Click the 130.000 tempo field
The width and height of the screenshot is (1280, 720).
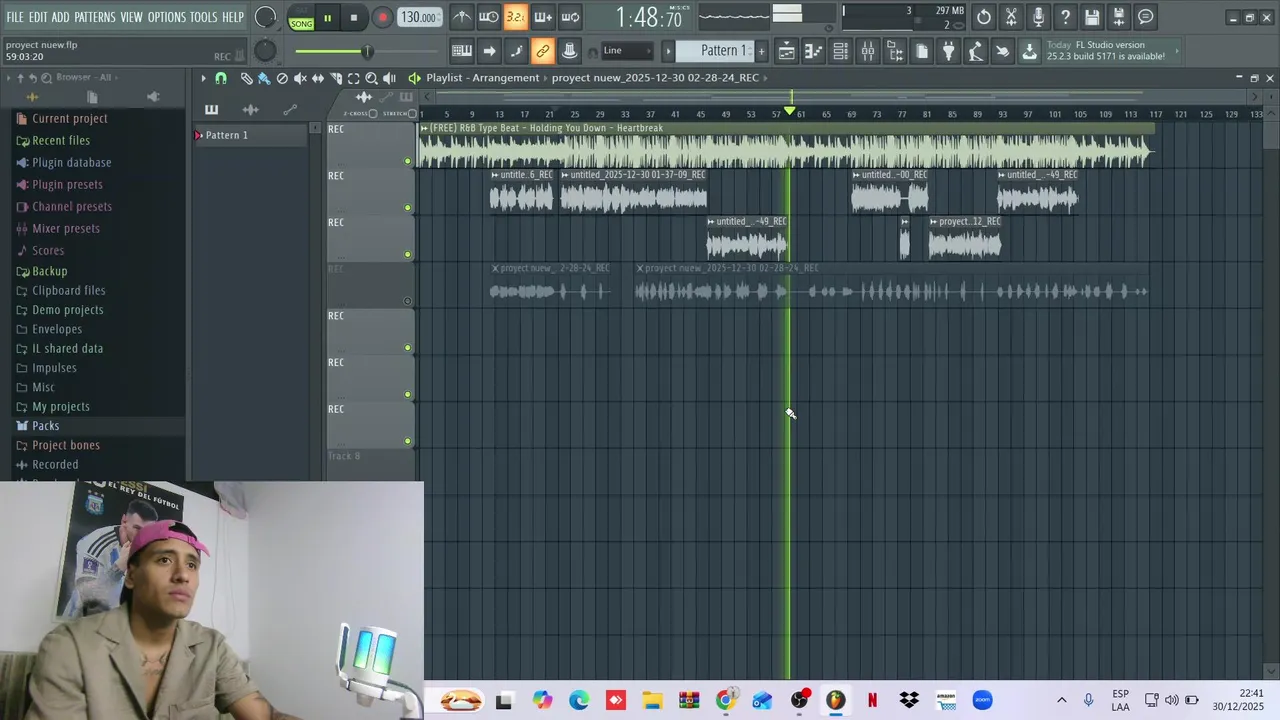coord(418,17)
